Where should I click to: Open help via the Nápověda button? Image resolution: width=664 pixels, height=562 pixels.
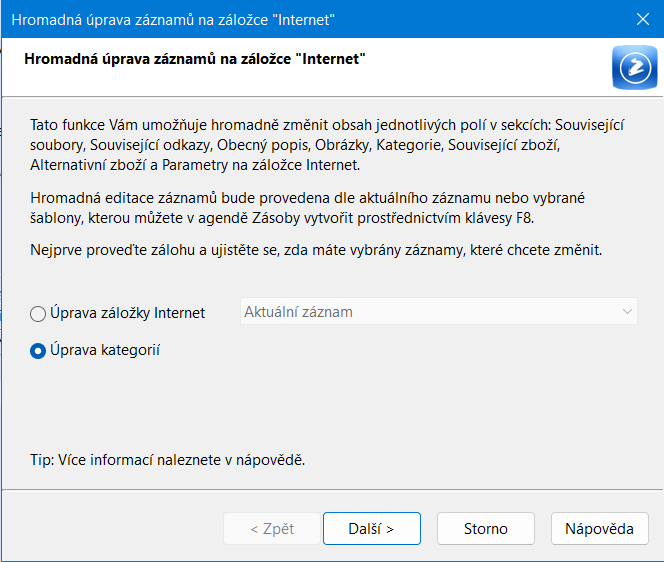pos(599,528)
